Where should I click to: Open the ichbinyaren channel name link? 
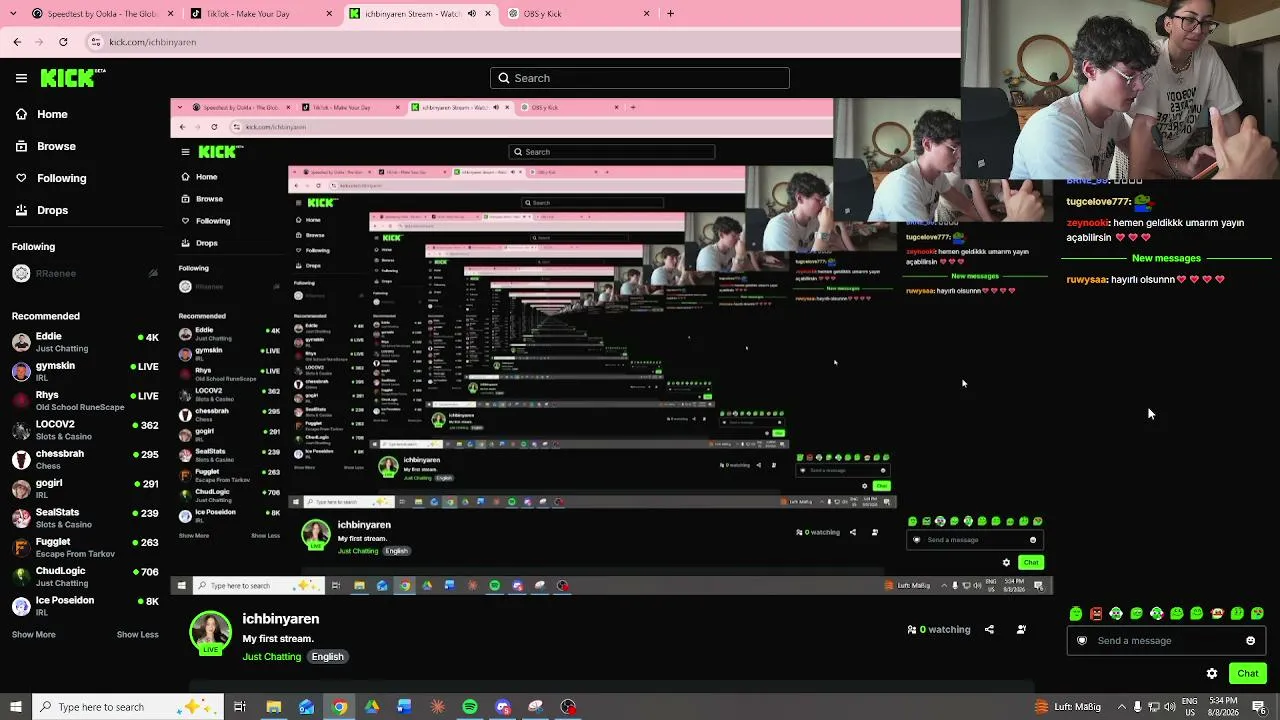coord(280,619)
